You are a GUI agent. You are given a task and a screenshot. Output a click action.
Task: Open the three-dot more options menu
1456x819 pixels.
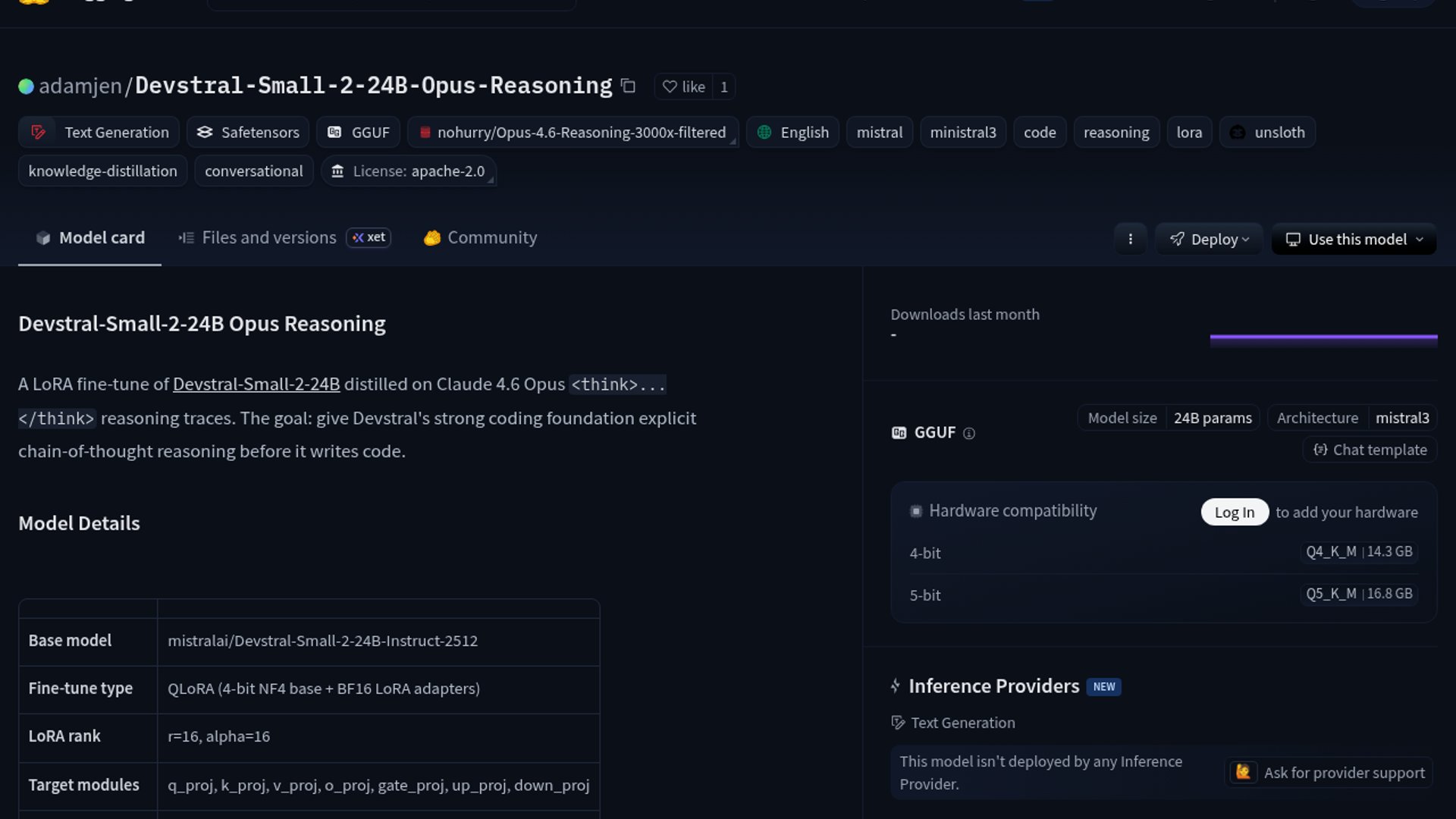coord(1130,239)
